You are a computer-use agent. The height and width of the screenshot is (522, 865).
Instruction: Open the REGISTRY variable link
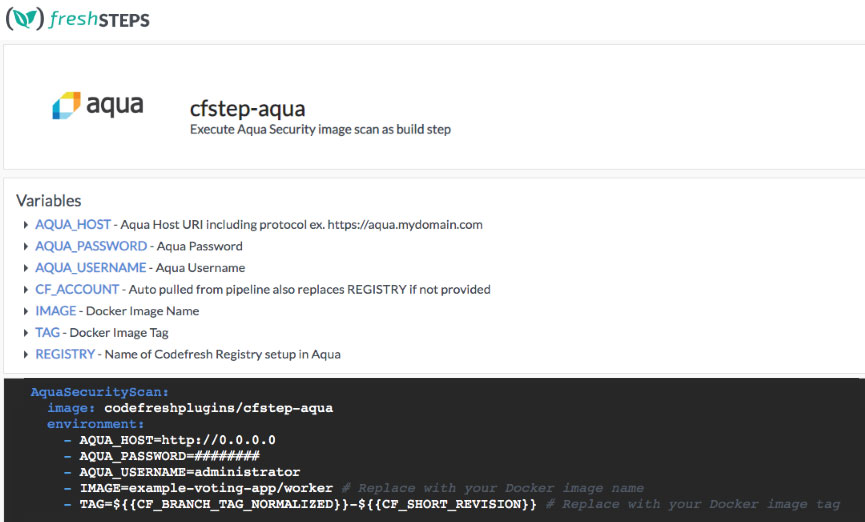65,354
